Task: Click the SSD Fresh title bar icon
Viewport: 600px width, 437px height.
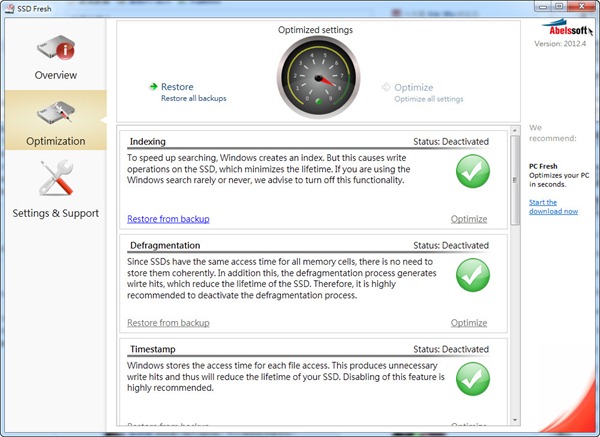Action: pyautogui.click(x=10, y=8)
